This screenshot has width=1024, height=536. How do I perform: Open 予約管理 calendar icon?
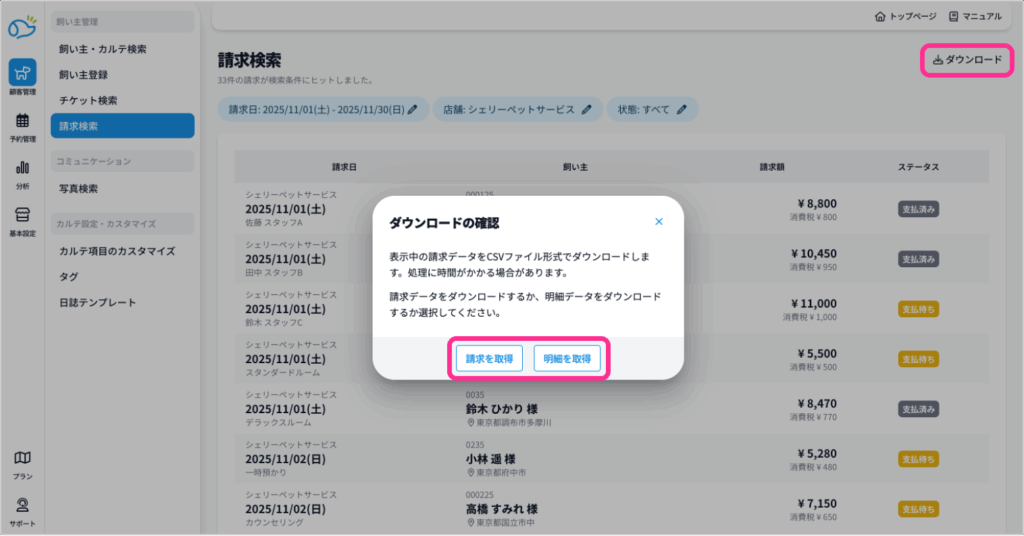22,121
